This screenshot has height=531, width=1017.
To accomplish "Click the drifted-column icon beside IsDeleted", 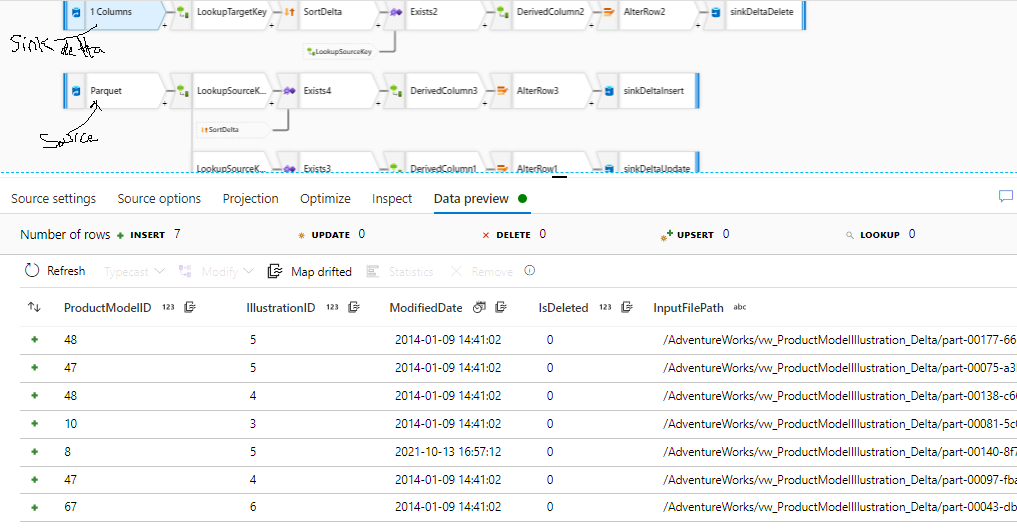I will click(627, 307).
